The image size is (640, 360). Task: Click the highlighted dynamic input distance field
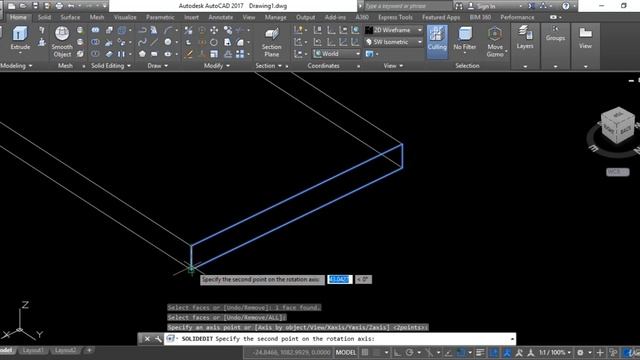[x=339, y=280]
